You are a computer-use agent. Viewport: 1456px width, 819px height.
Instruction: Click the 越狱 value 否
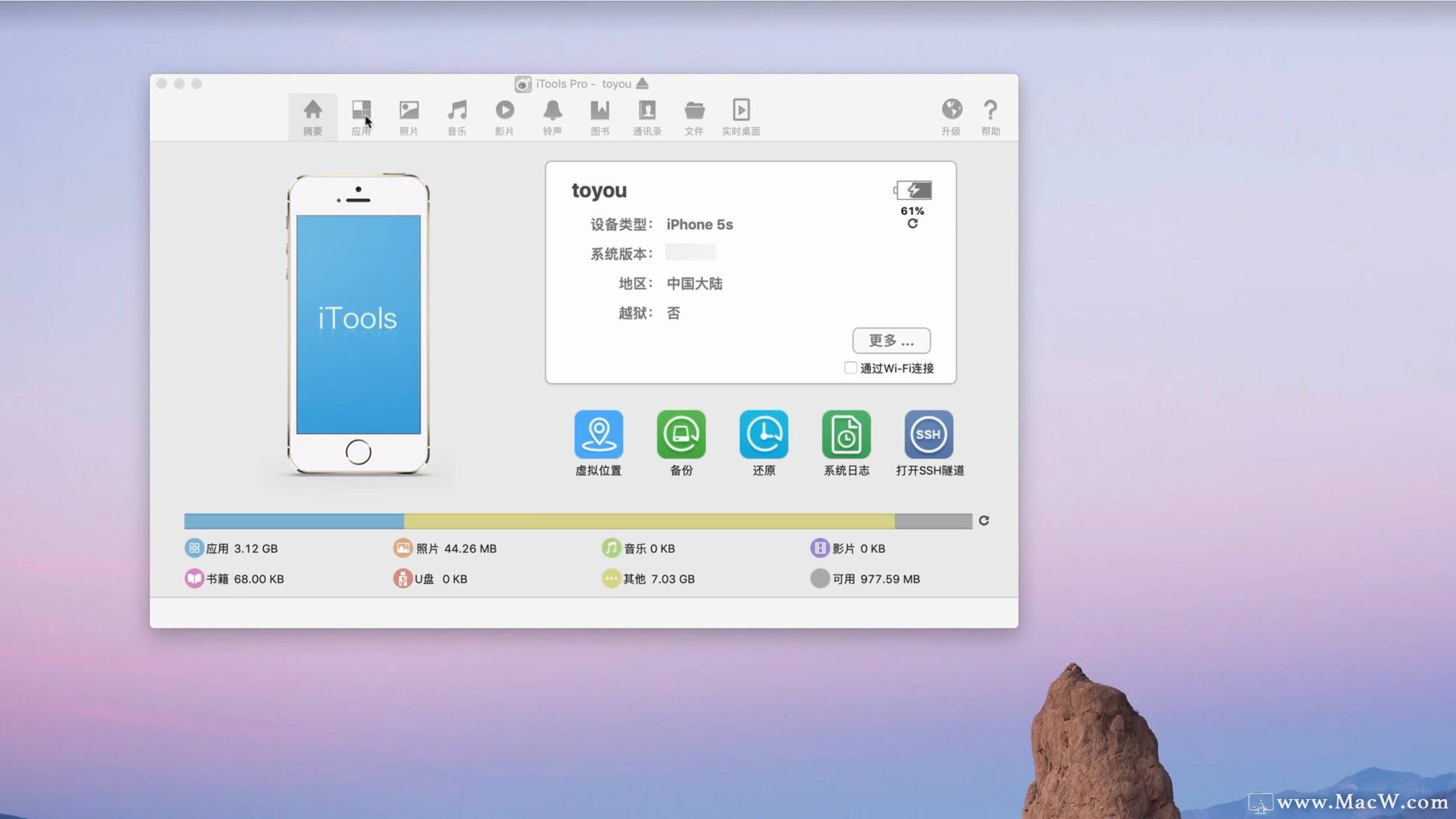coord(673,313)
